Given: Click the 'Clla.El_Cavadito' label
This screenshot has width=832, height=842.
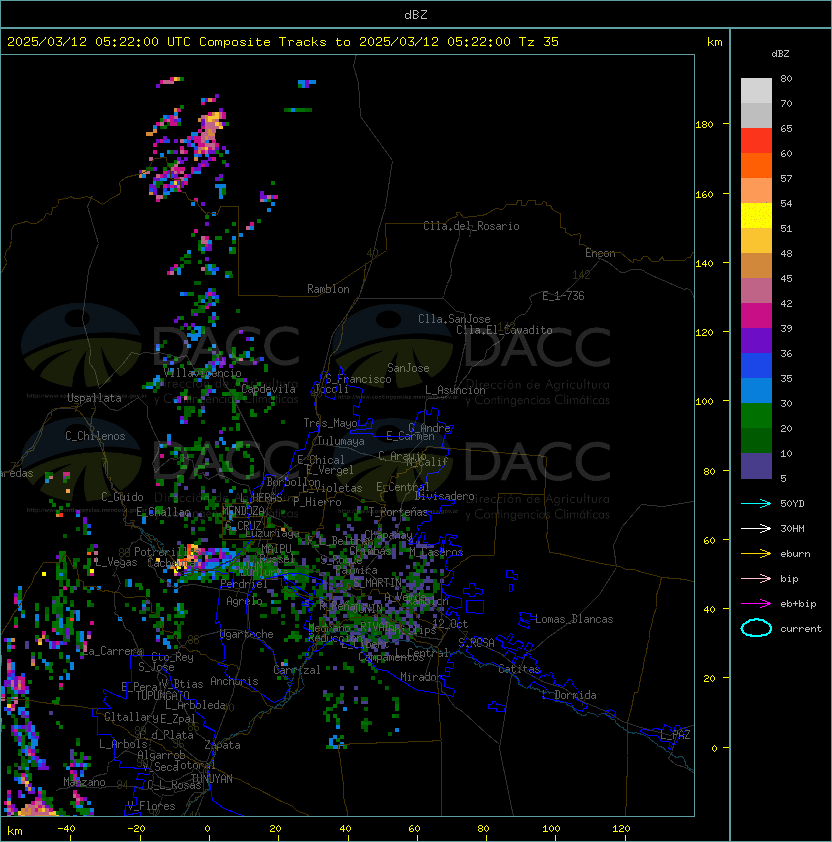Looking at the screenshot, I should [x=504, y=330].
